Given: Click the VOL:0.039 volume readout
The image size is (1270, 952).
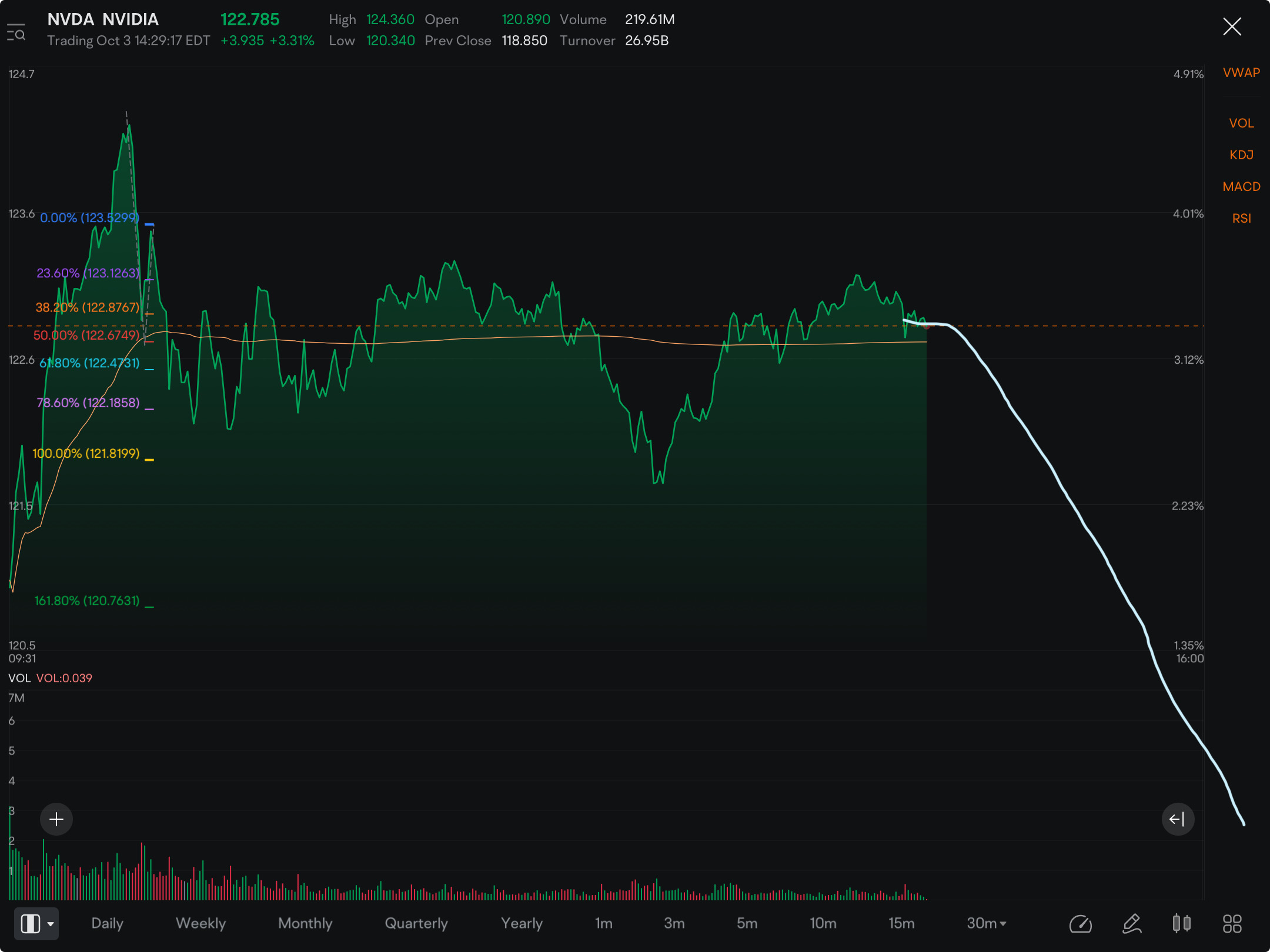Looking at the screenshot, I should (x=64, y=678).
